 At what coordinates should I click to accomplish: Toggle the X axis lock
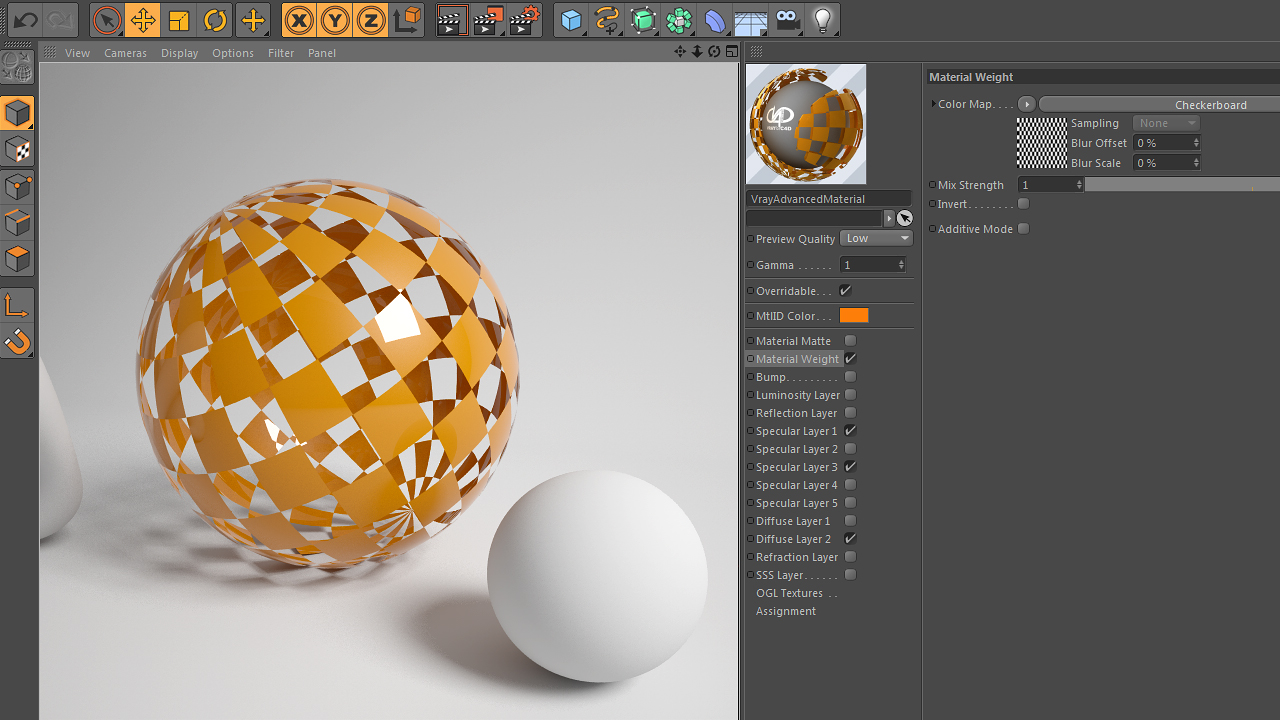299,20
